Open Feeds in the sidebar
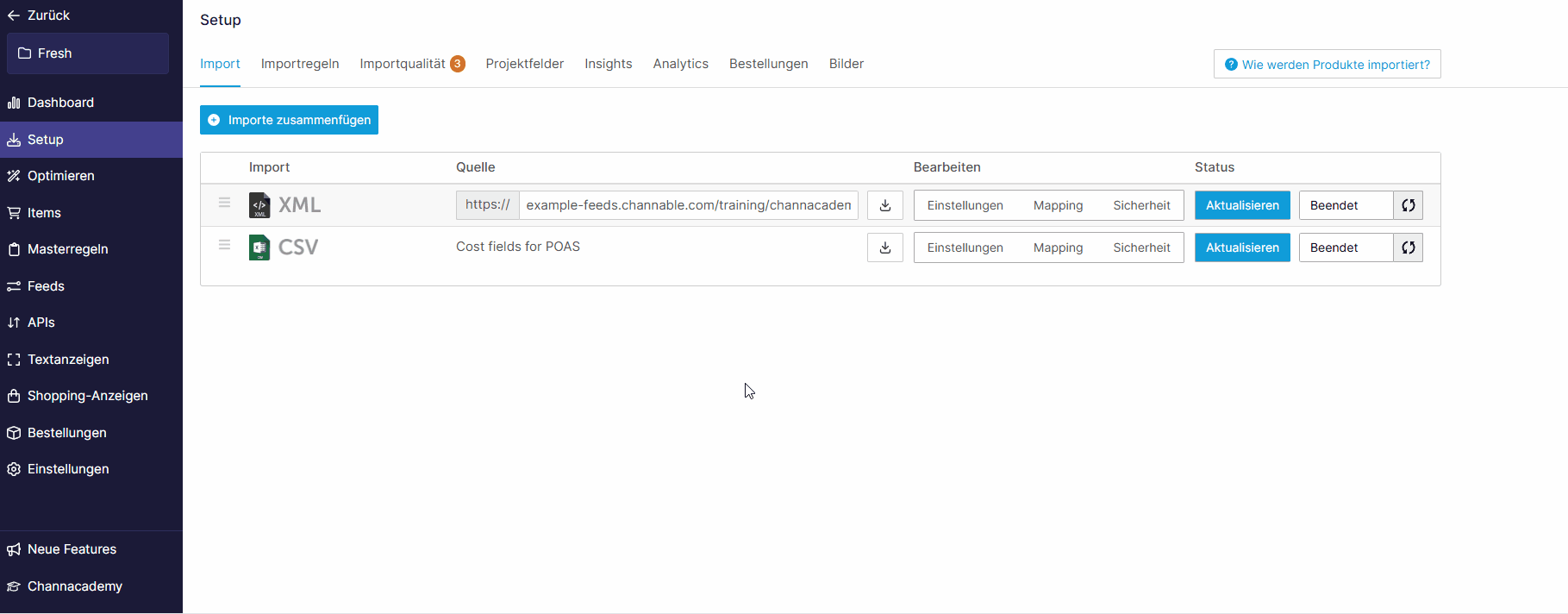1568x614 pixels. [x=91, y=286]
